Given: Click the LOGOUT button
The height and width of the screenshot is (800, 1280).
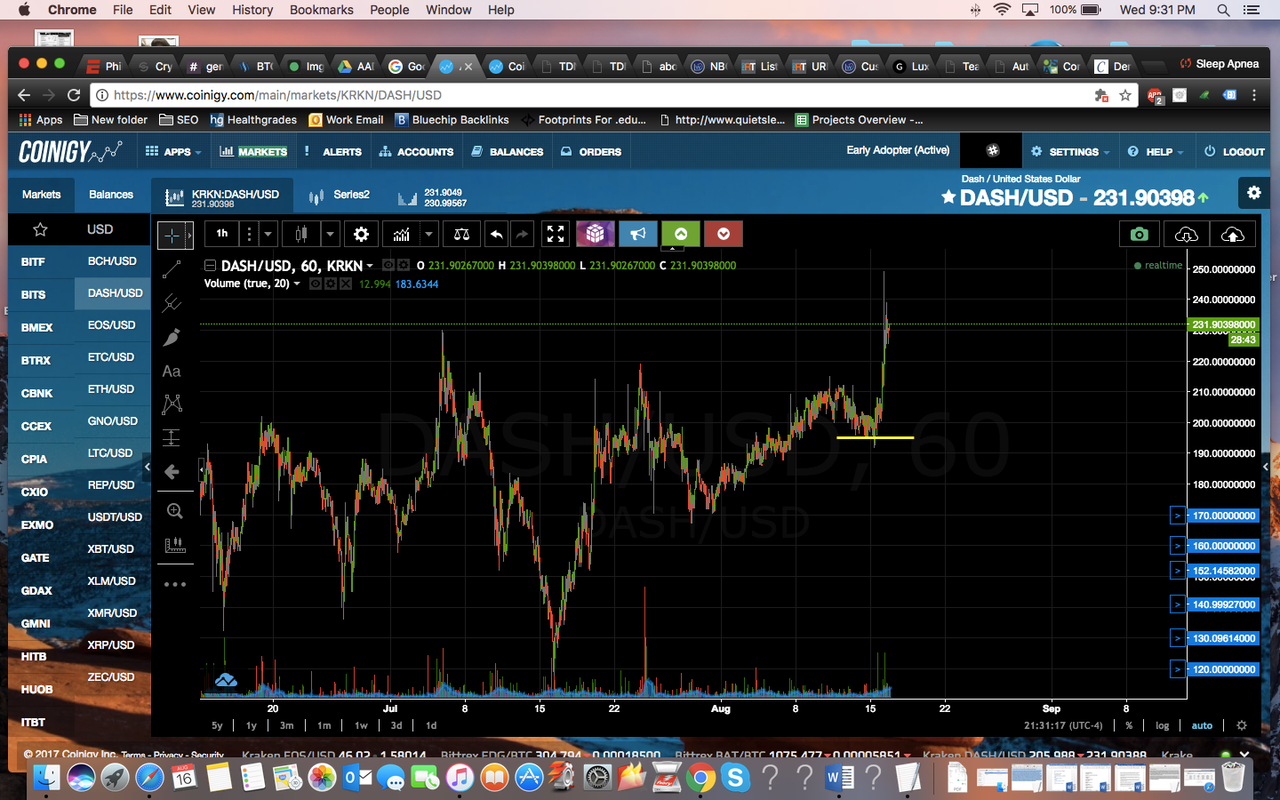Looking at the screenshot, I should [1235, 151].
